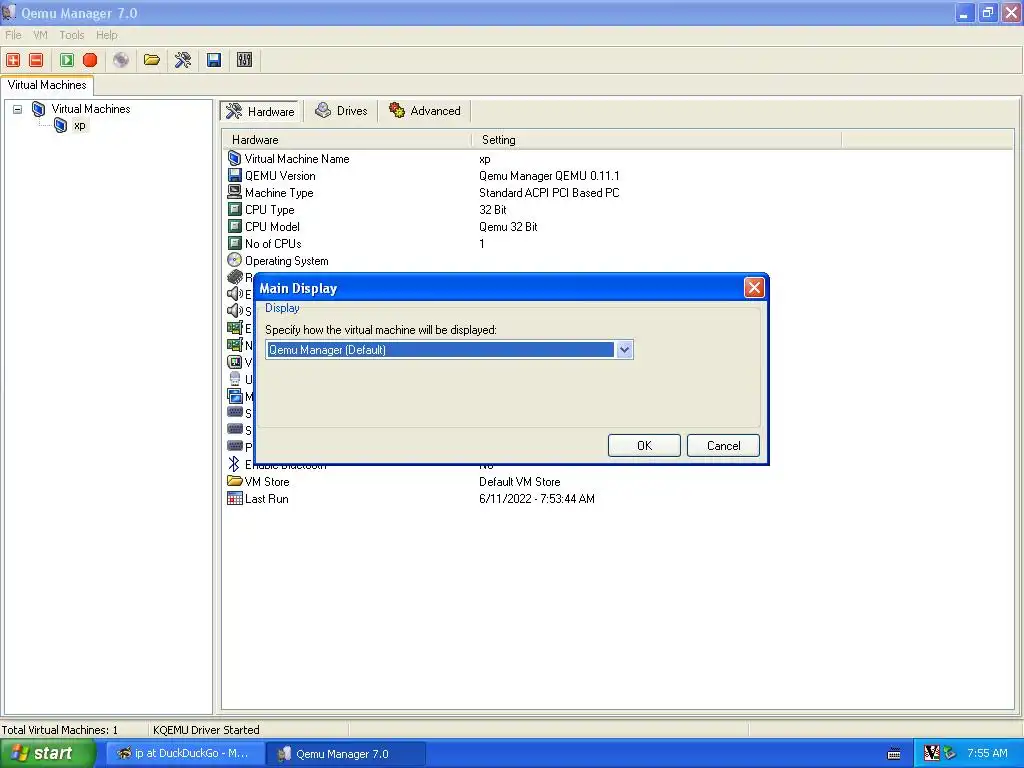Open the File menu

[13, 35]
